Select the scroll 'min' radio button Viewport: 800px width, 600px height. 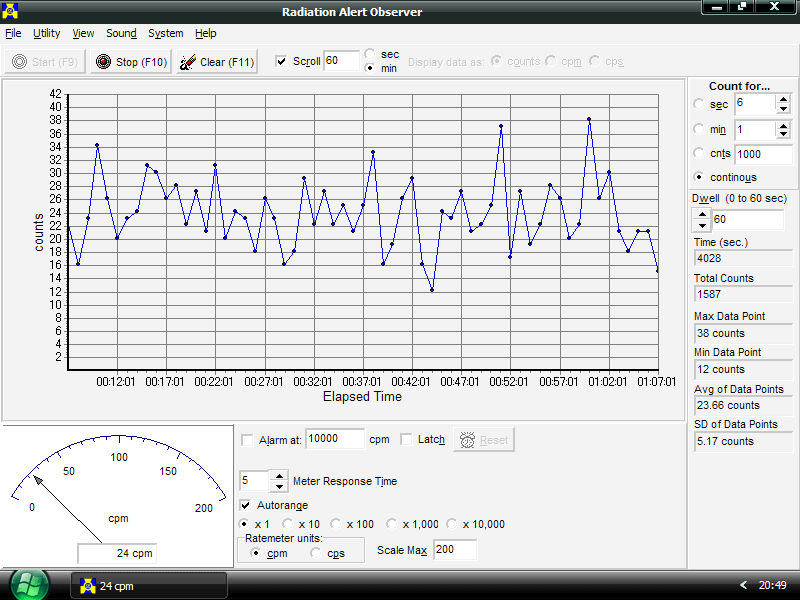(370, 68)
